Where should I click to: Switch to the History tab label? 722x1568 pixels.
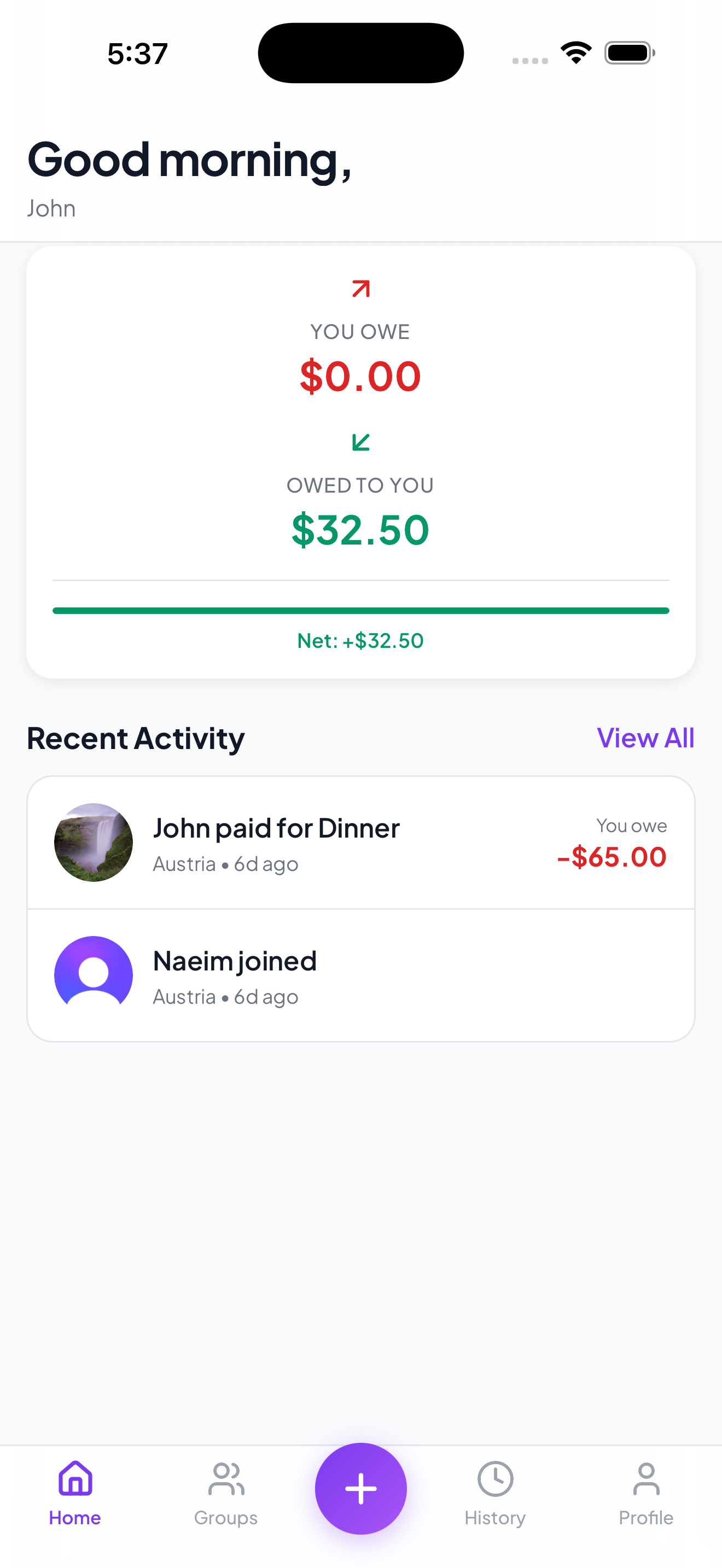click(x=495, y=1518)
